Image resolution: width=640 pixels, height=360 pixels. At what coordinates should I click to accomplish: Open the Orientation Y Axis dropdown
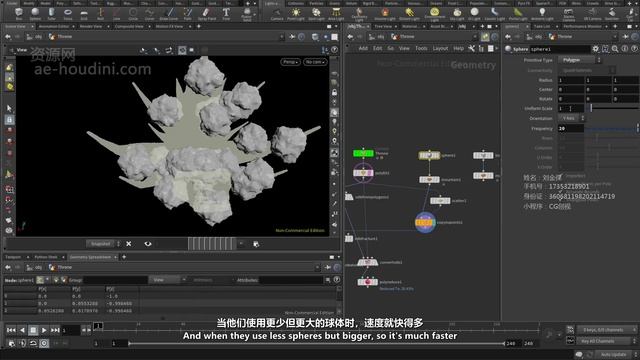click(571, 118)
